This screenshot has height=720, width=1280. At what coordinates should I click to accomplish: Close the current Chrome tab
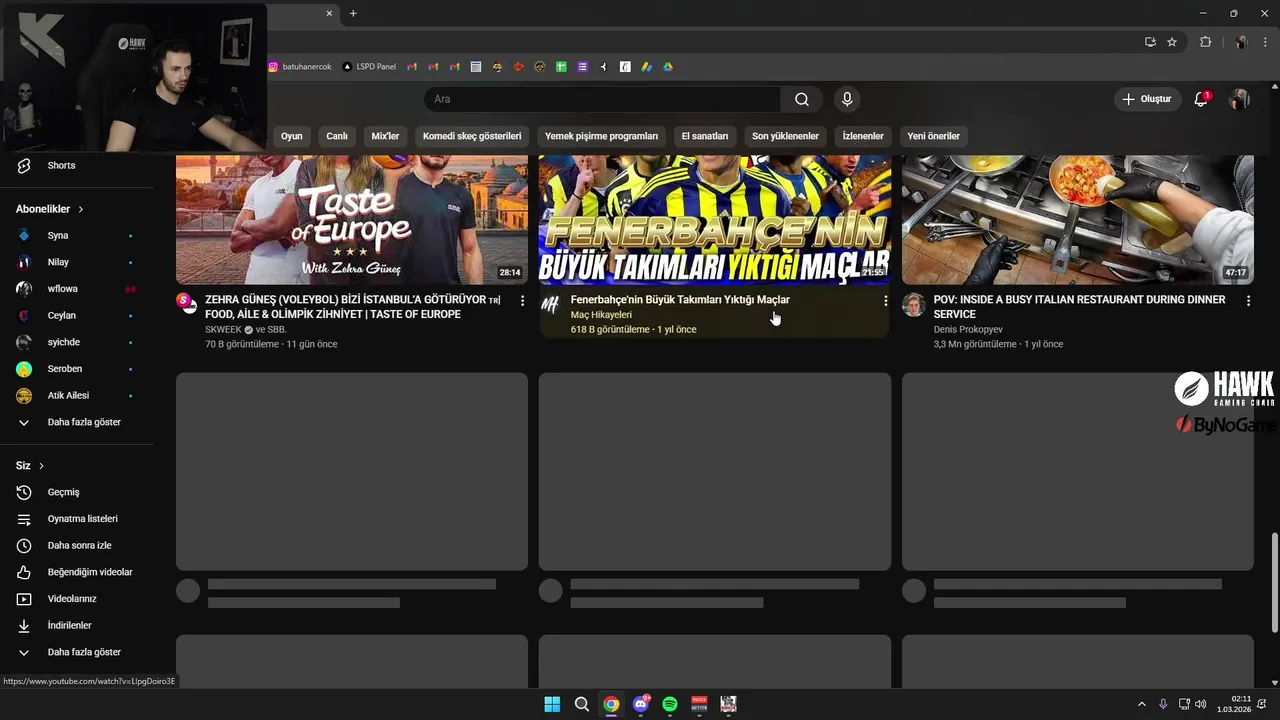(x=330, y=13)
